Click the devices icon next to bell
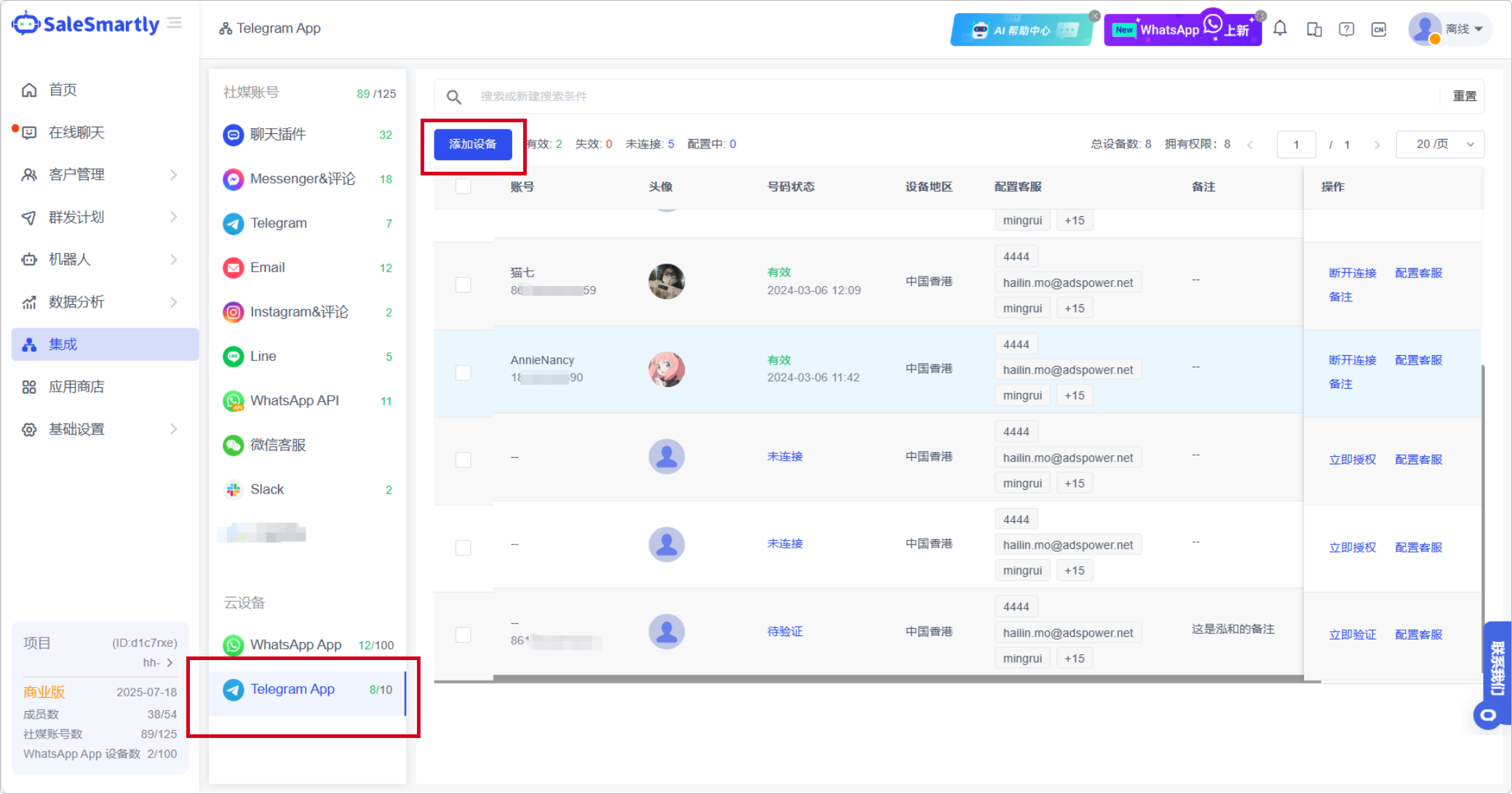 click(1313, 29)
